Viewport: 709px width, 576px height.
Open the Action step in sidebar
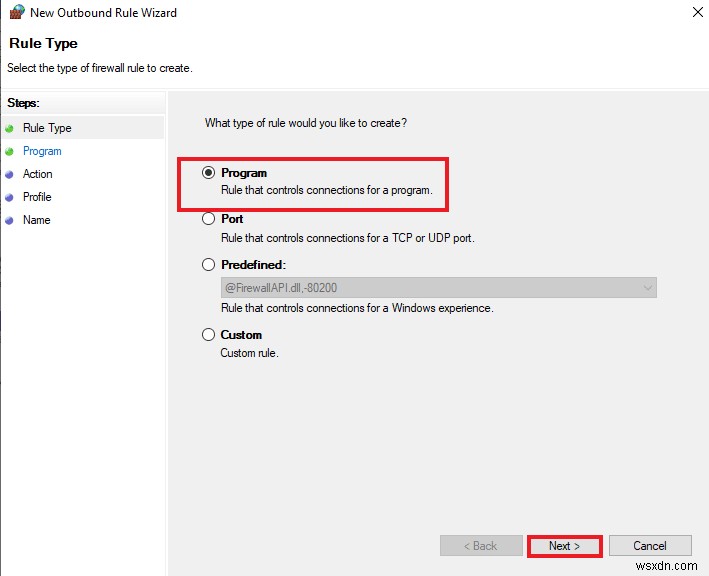(x=38, y=174)
